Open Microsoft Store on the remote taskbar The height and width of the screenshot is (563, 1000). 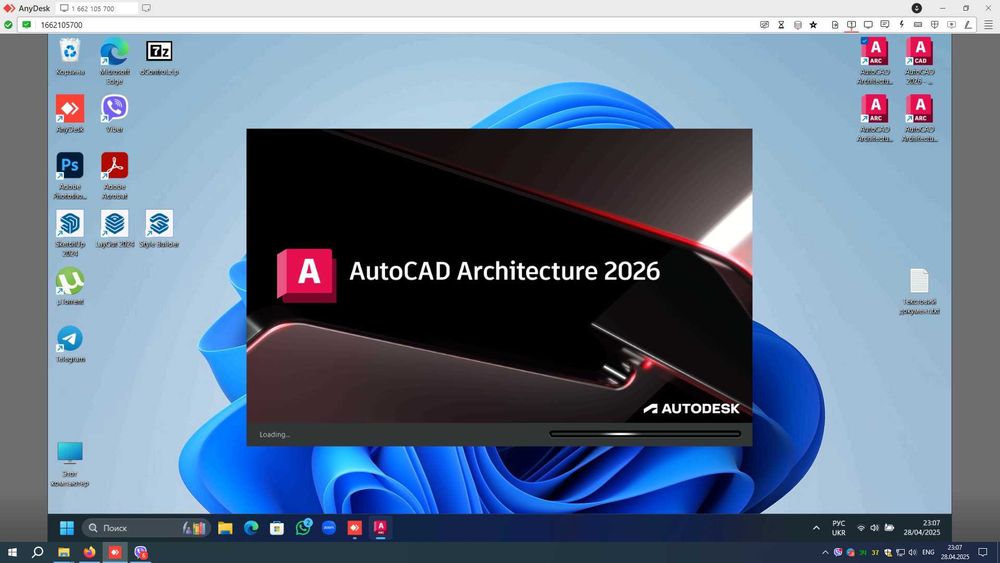click(x=277, y=528)
